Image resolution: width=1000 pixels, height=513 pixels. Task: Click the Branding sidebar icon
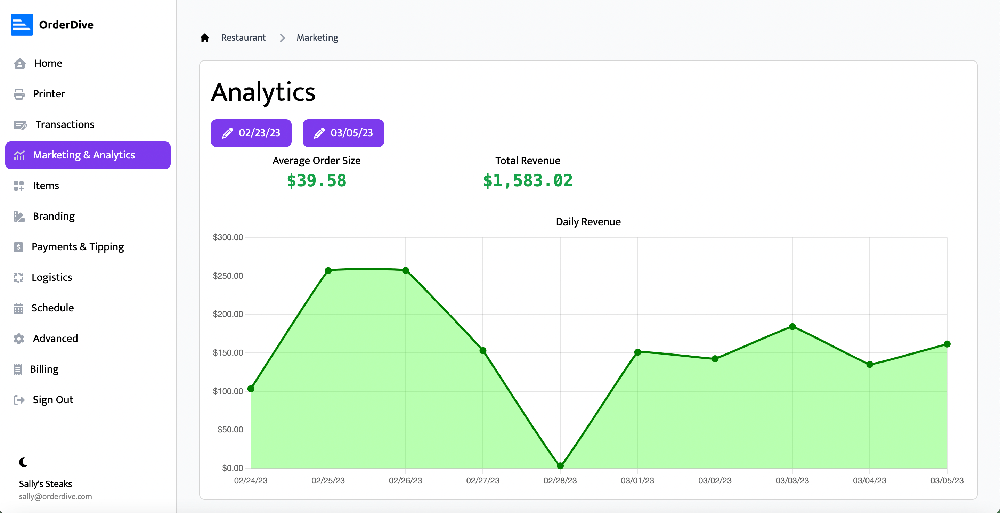coord(19,216)
